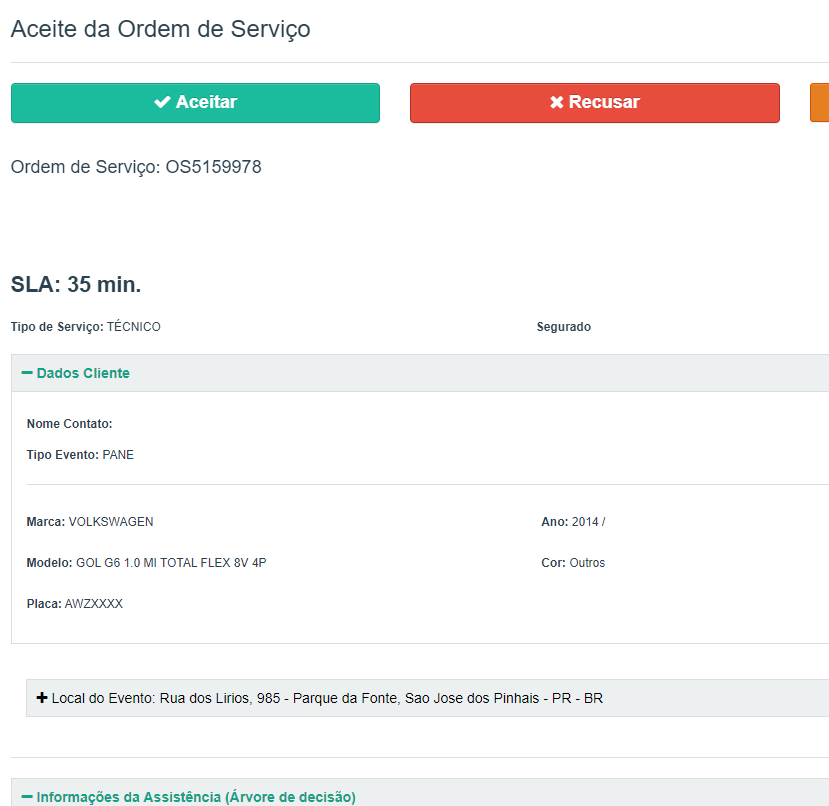Screen dimensions: 829x806
Task: Click the plus icon beside Local do Evento
Action: pyautogui.click(x=42, y=698)
